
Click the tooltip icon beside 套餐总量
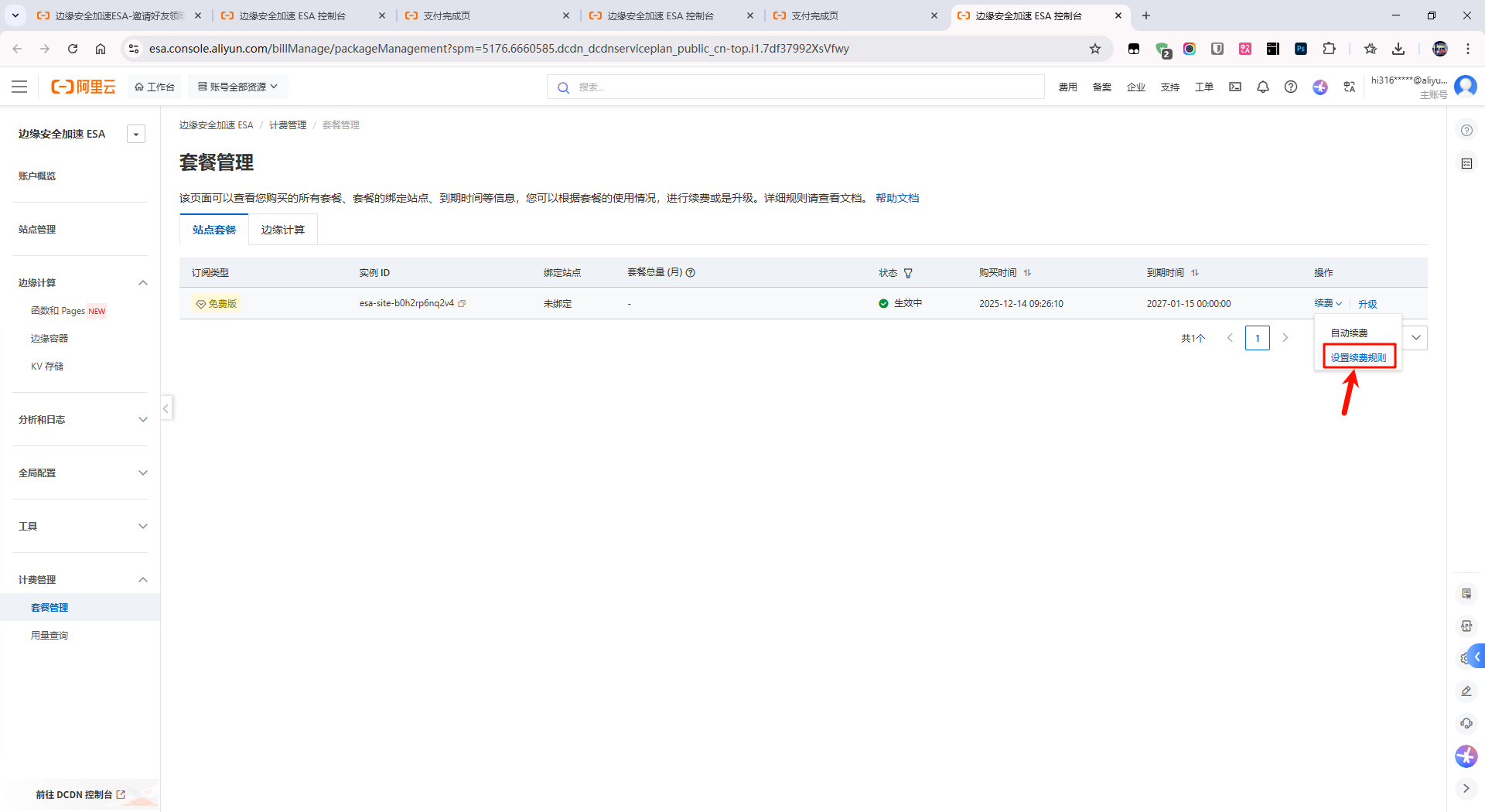(x=691, y=272)
